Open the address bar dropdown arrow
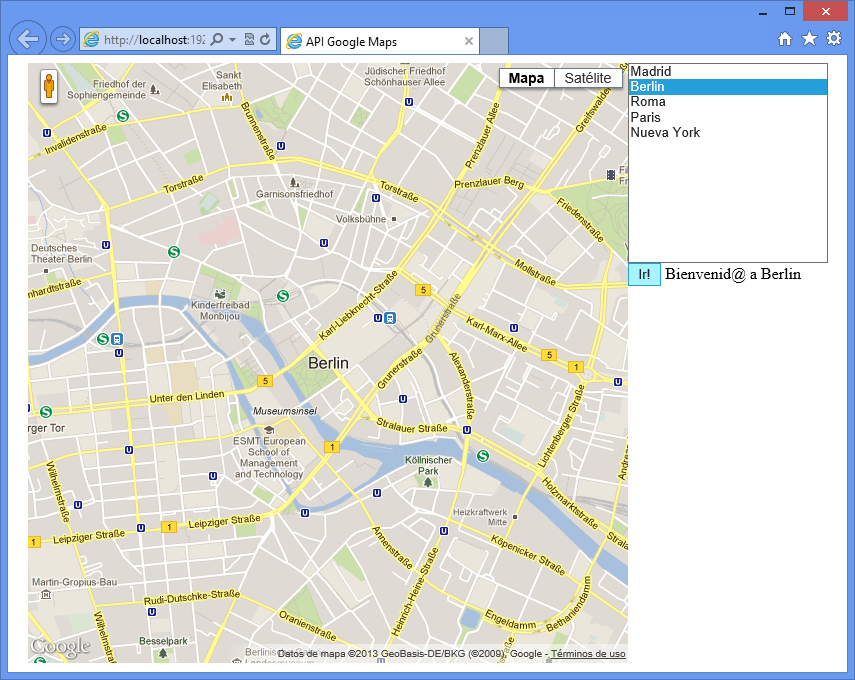Viewport: 855px width, 680px height. point(232,39)
